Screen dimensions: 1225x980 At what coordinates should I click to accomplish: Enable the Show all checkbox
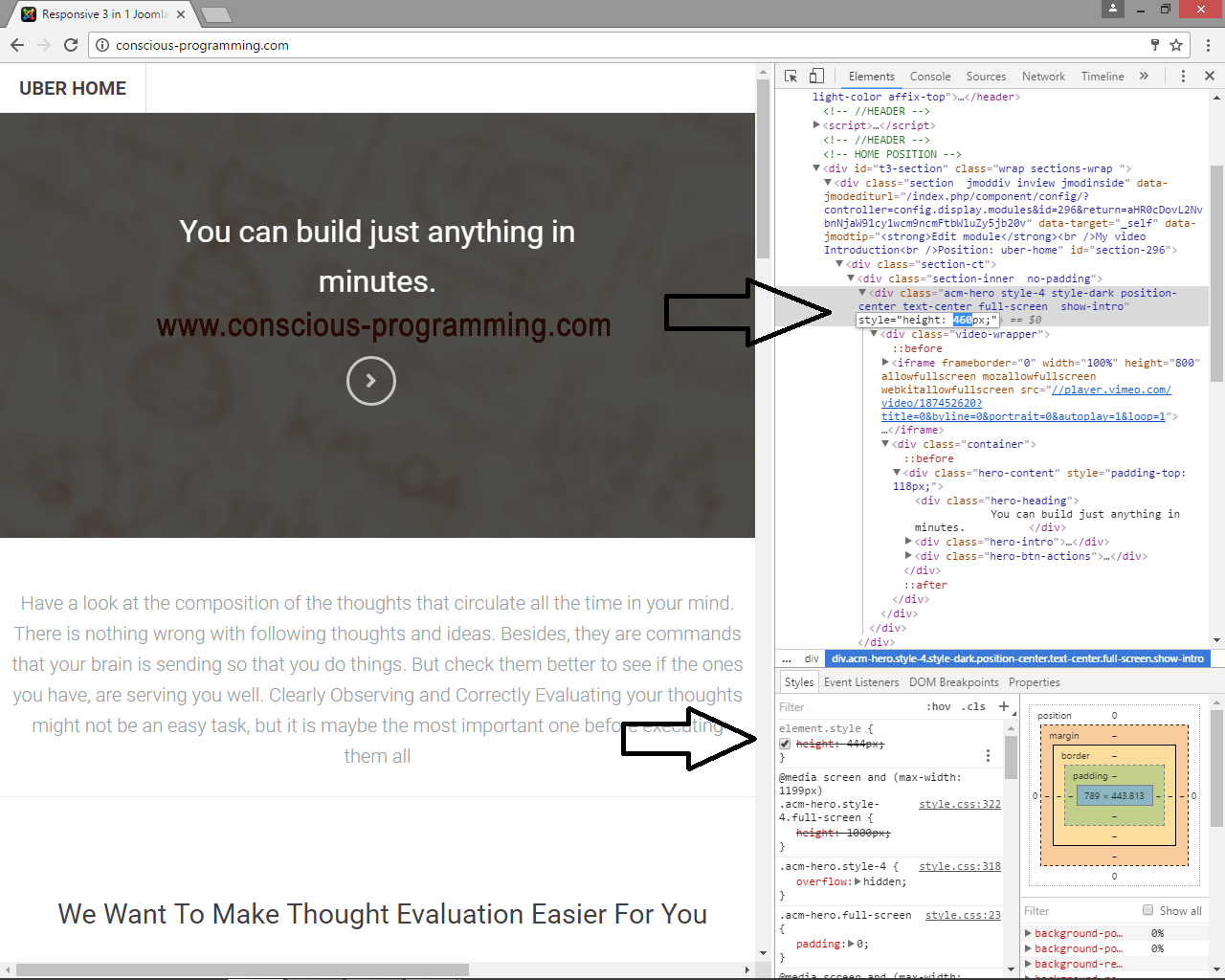point(1147,910)
